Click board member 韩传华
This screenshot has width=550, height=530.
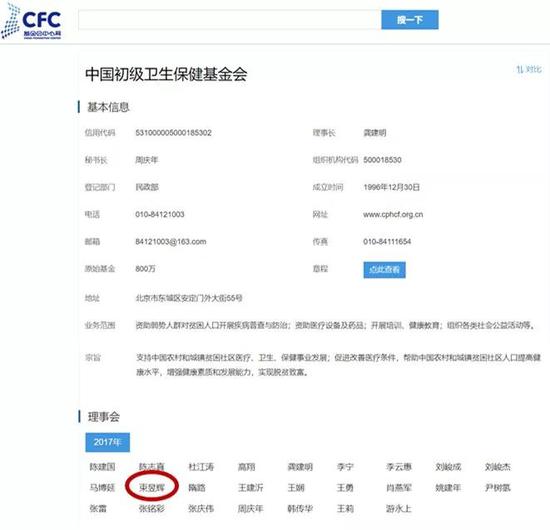pyautogui.click(x=300, y=508)
